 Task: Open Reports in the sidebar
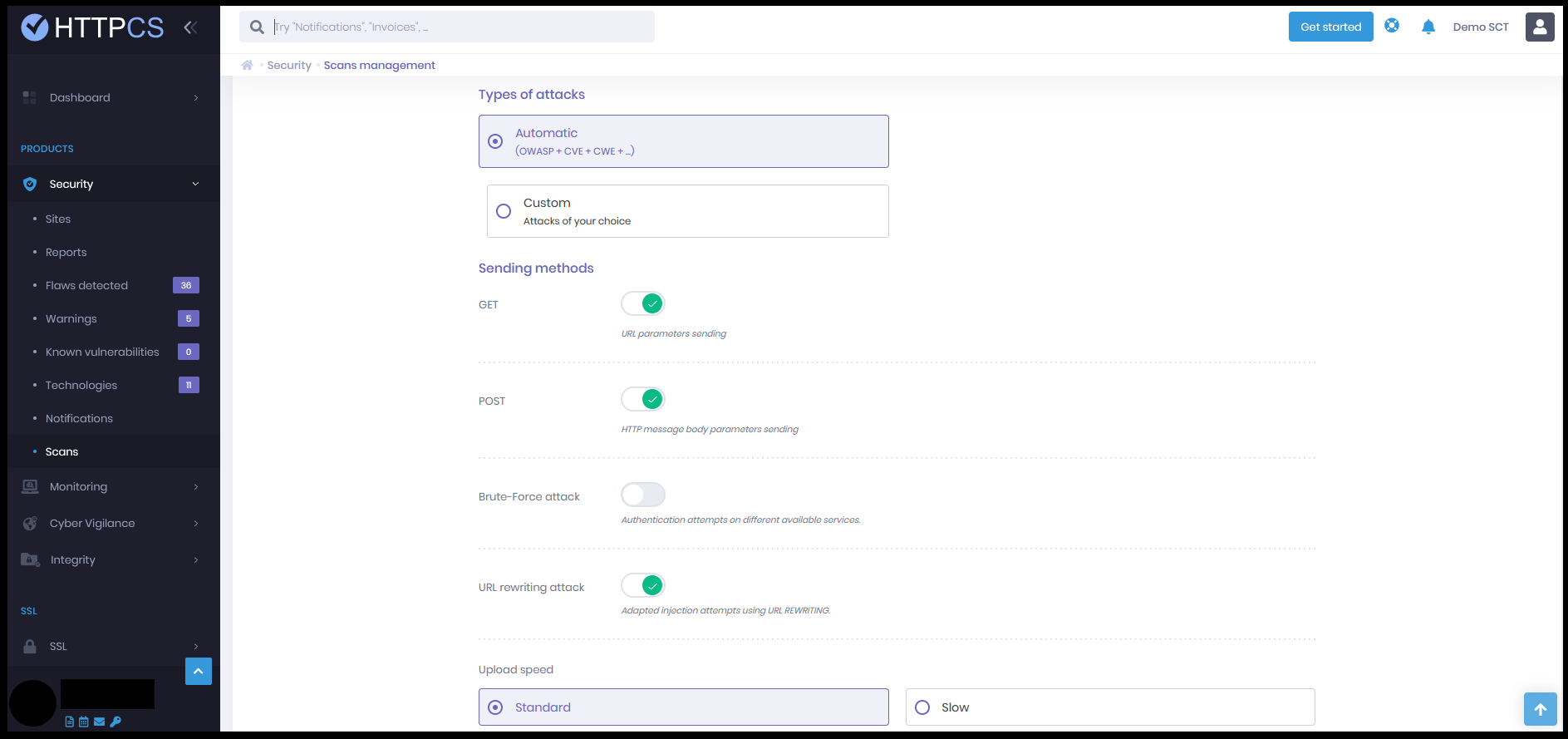pyautogui.click(x=66, y=252)
